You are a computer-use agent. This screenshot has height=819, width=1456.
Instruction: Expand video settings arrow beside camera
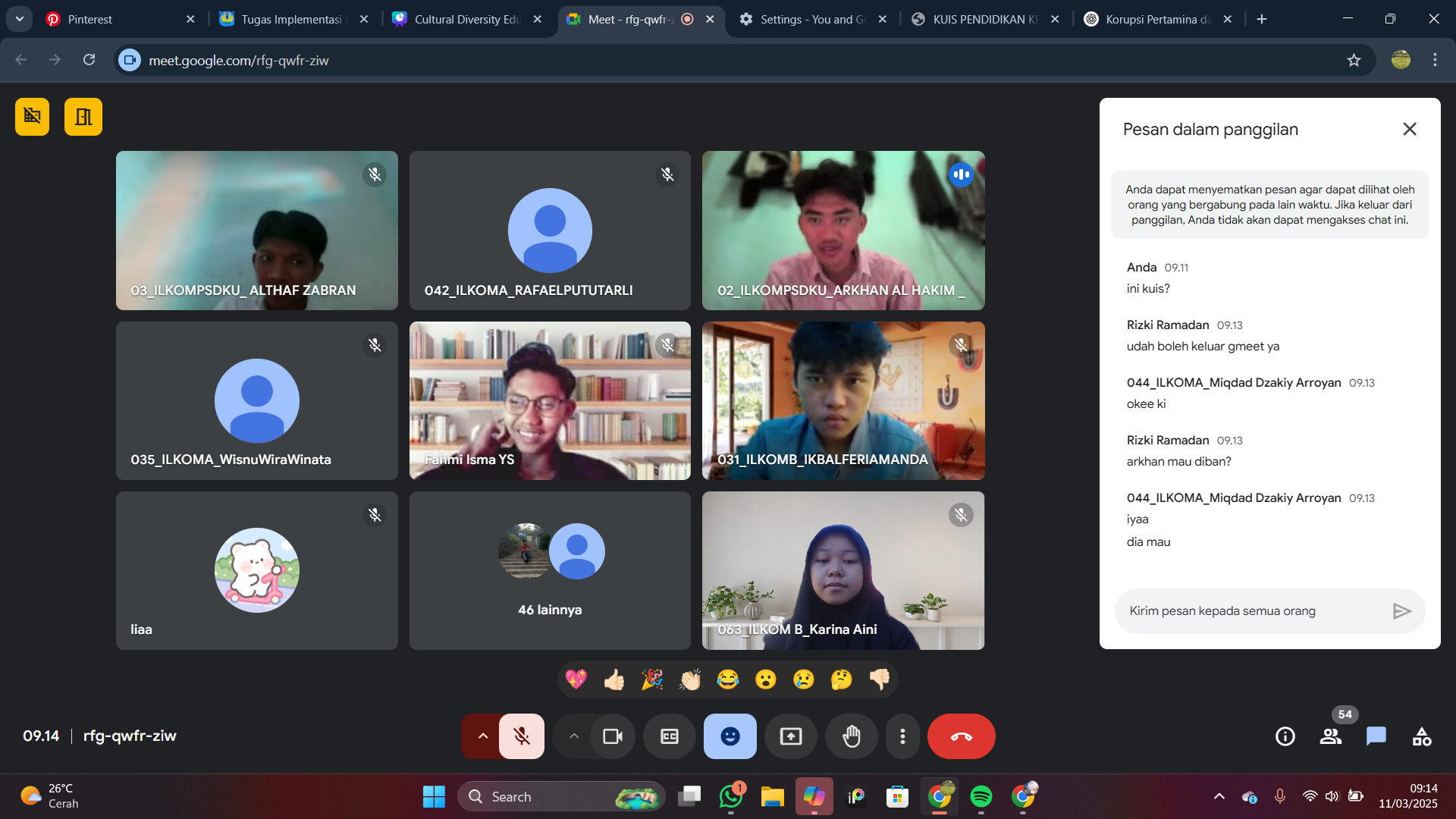pyautogui.click(x=574, y=736)
